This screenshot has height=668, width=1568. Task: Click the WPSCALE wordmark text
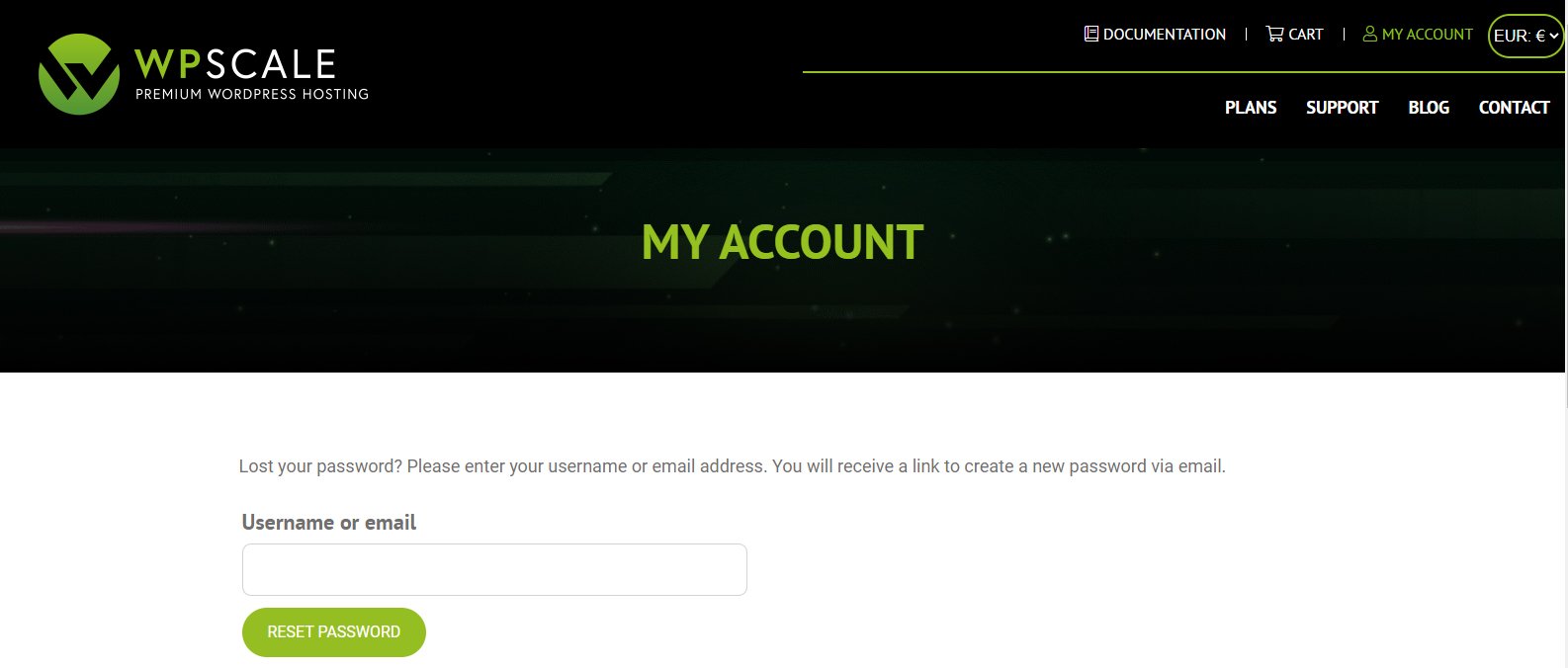point(235,64)
